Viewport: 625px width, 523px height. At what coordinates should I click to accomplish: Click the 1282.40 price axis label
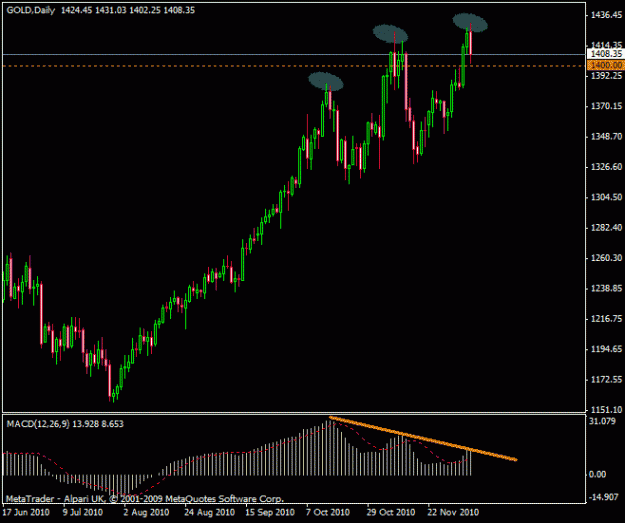pyautogui.click(x=606, y=227)
